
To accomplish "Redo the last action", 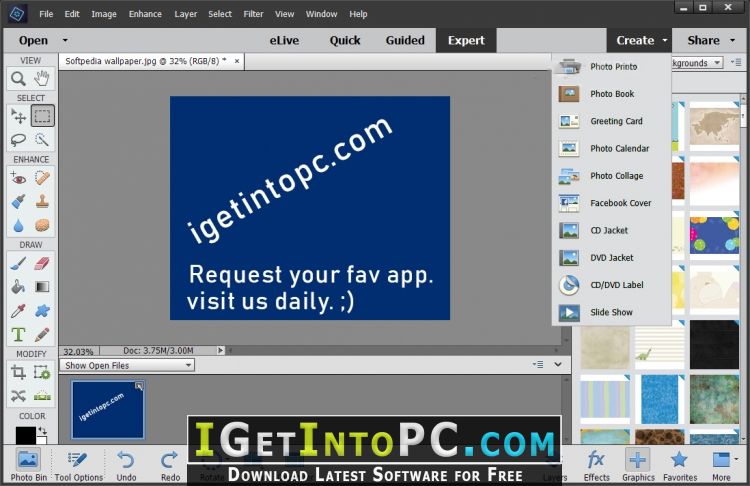I will point(170,465).
